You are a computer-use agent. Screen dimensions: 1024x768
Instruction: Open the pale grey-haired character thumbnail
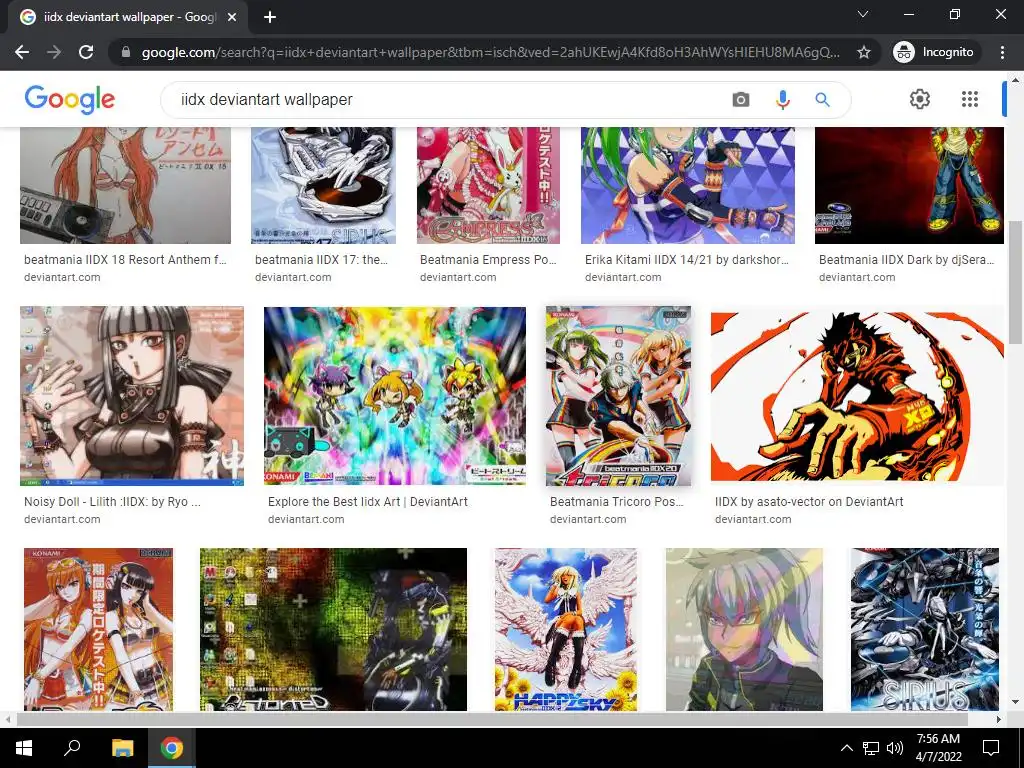(744, 629)
